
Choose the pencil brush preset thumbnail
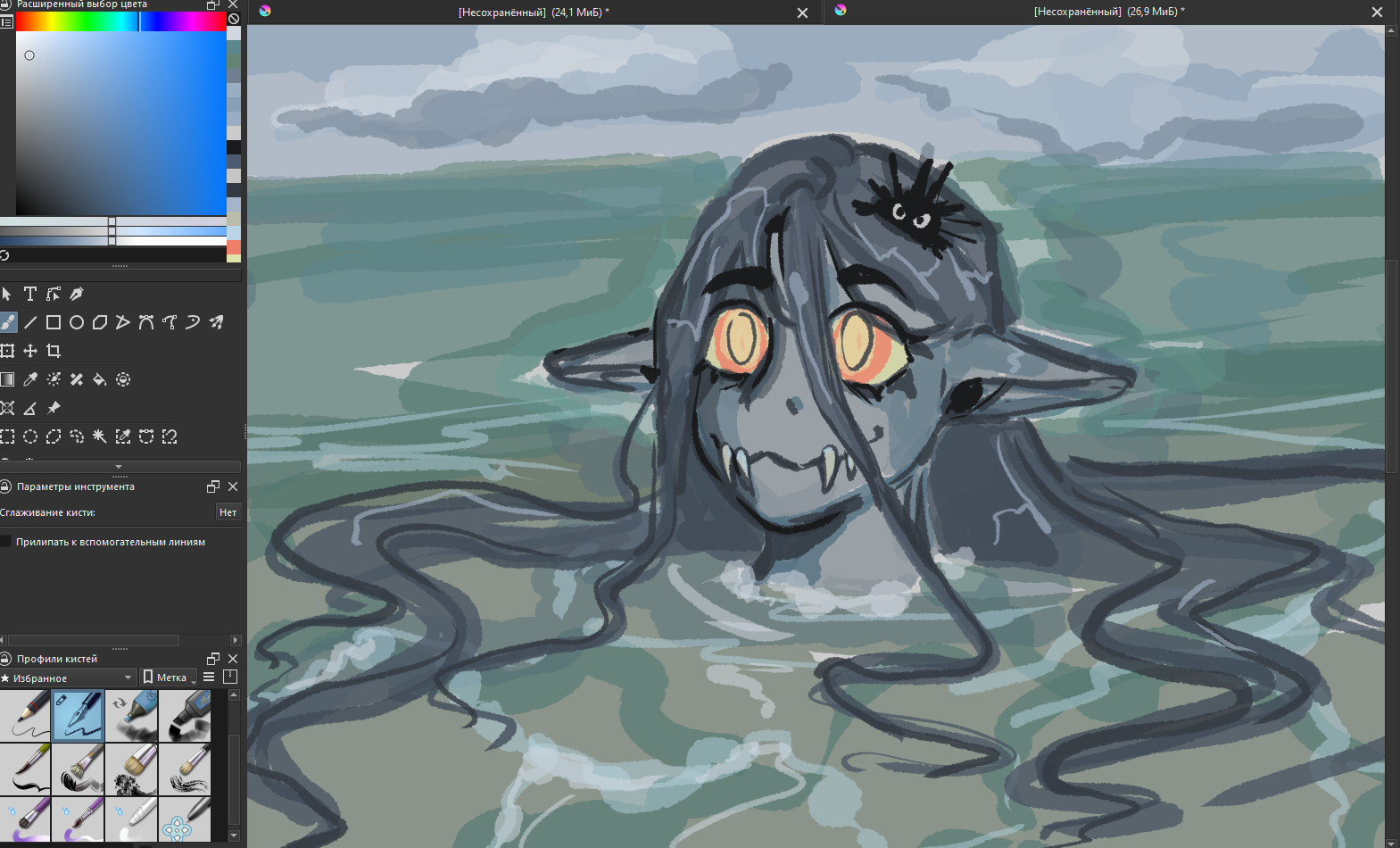coord(25,716)
